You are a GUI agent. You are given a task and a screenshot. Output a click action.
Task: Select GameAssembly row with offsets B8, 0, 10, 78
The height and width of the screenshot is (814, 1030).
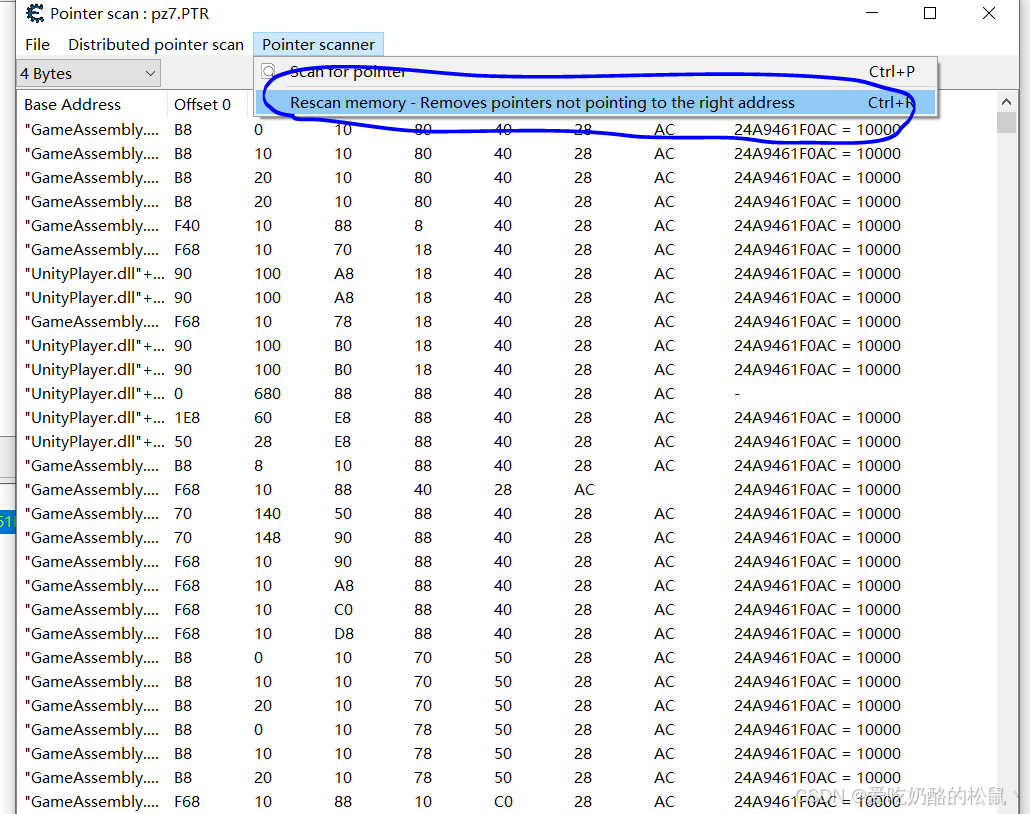[506, 729]
